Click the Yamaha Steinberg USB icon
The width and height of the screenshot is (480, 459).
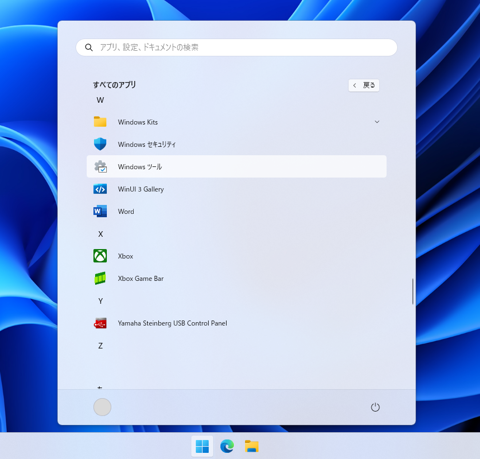100,323
